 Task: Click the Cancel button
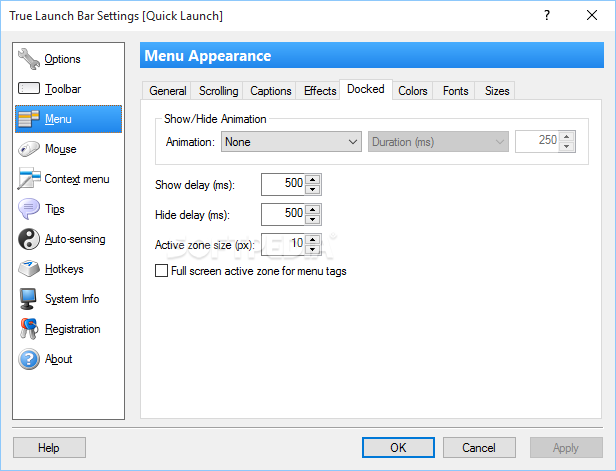click(479, 447)
